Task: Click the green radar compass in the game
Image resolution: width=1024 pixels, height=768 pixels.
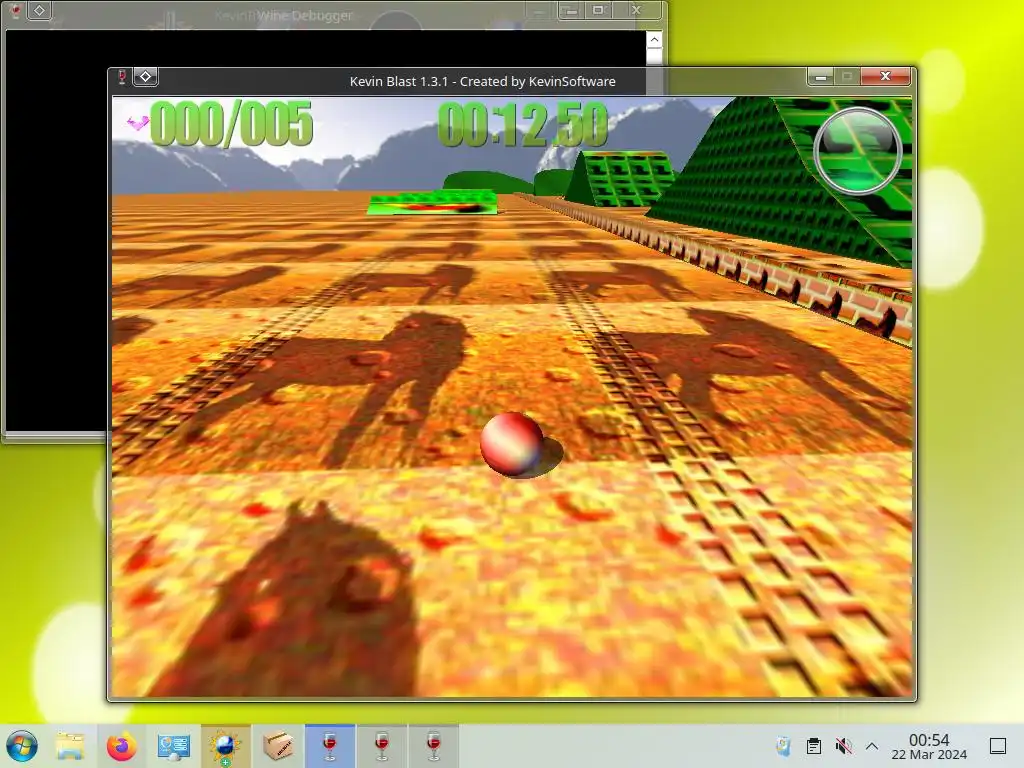Action: (857, 151)
